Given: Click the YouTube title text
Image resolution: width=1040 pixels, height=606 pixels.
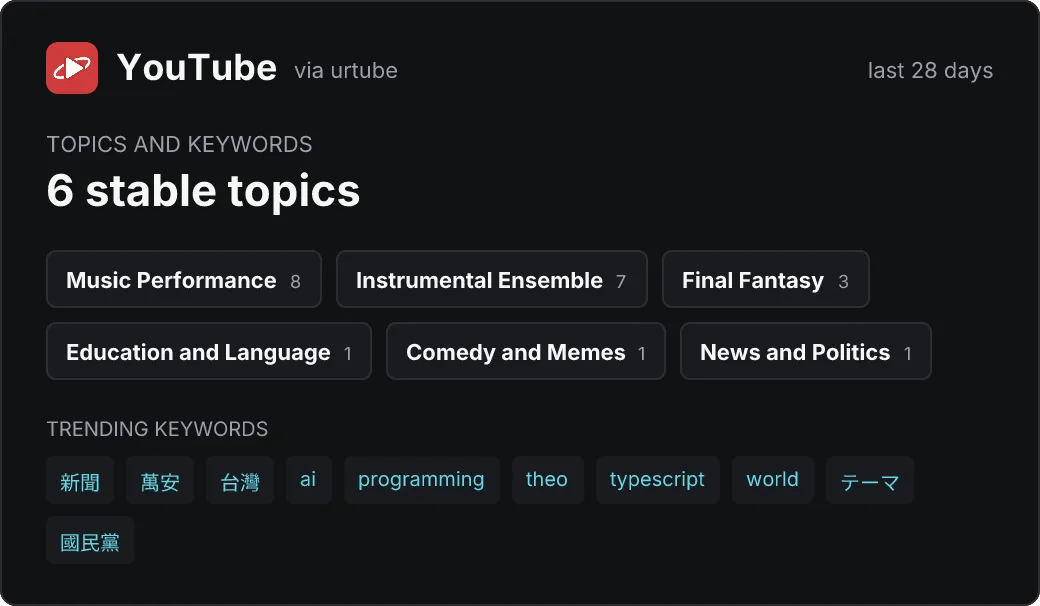Looking at the screenshot, I should click(197, 68).
